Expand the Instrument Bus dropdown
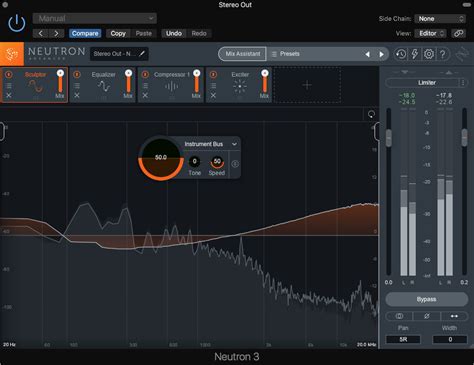This screenshot has width=474, height=365. [234, 144]
